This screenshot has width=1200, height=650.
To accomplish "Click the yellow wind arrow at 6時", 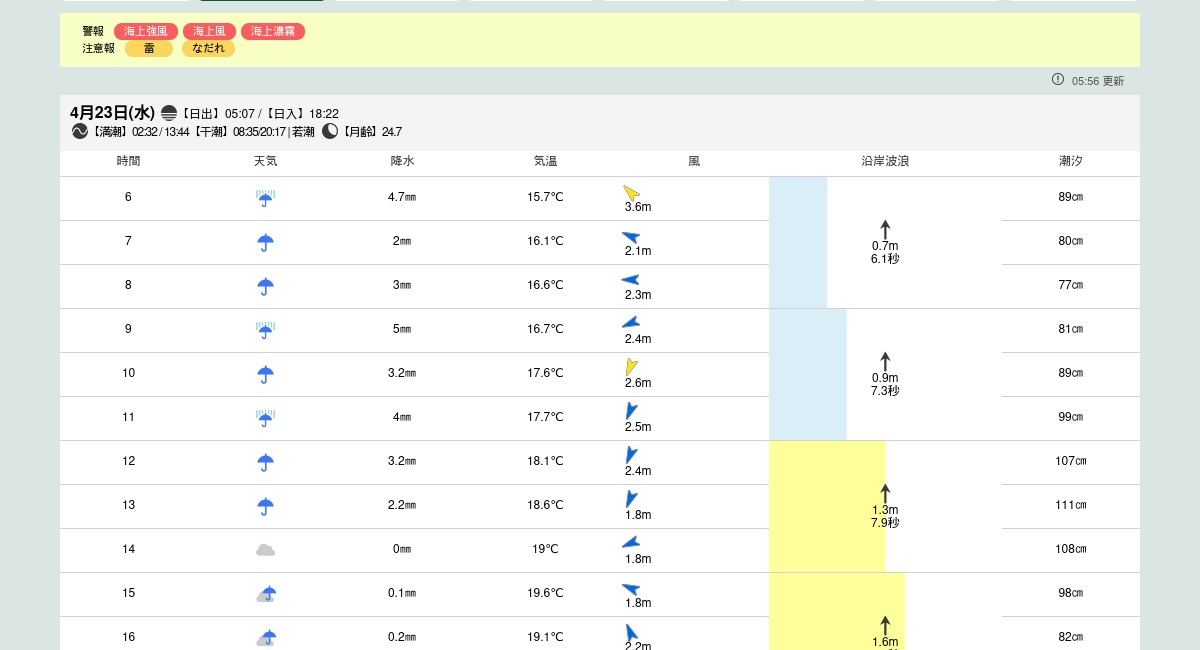I will (631, 192).
